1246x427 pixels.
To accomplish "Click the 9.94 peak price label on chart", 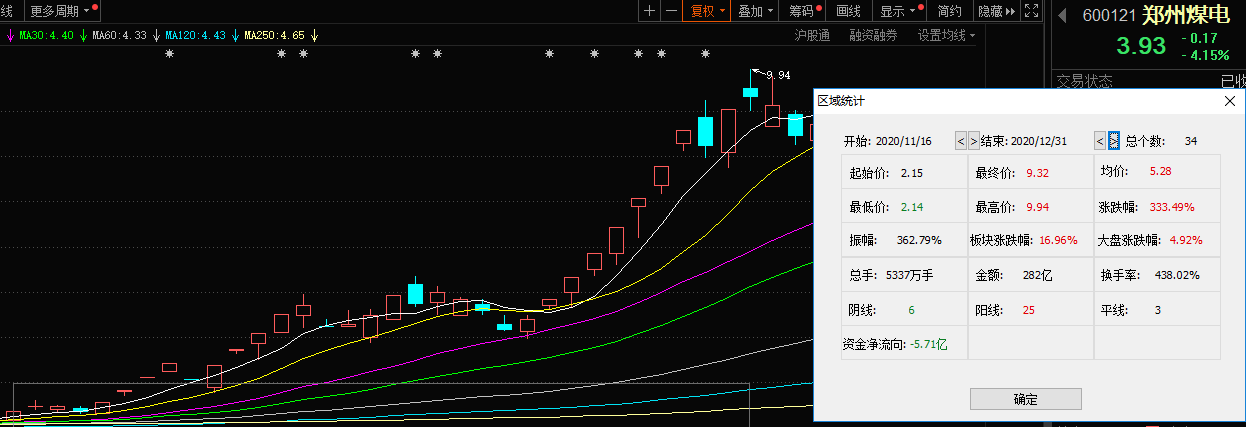I will click(x=777, y=75).
